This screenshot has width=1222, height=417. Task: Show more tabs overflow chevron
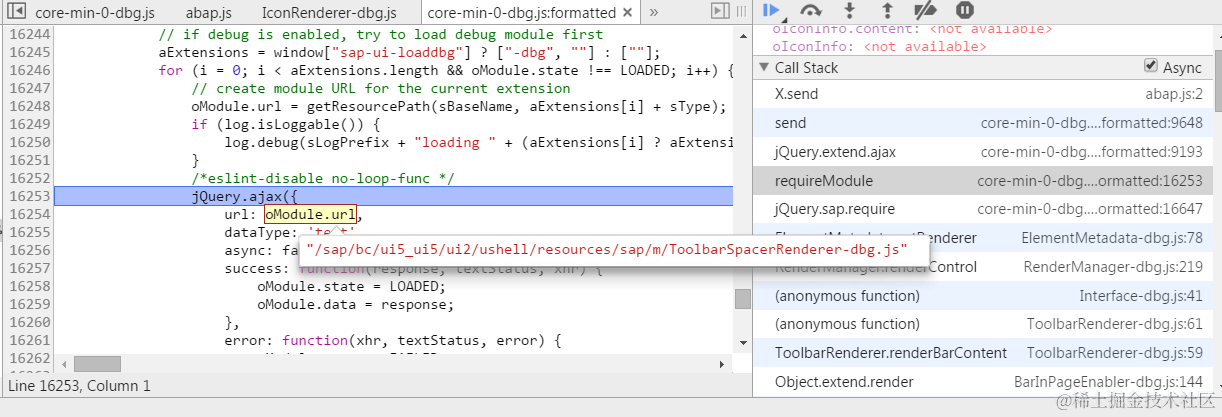point(654,13)
